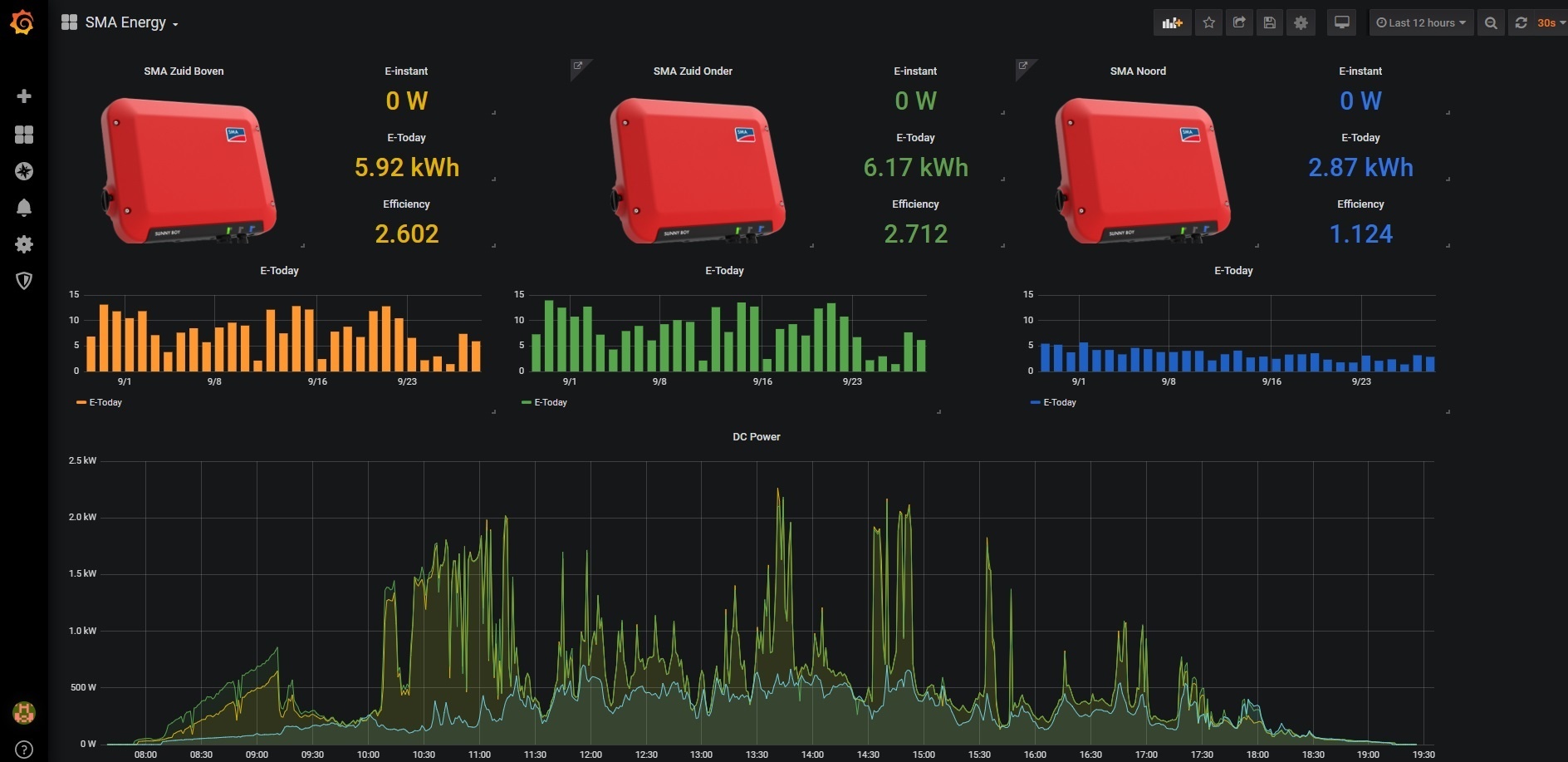This screenshot has height=762, width=1568.
Task: Click the SMA Zuid Onder inverter image
Action: (x=698, y=170)
